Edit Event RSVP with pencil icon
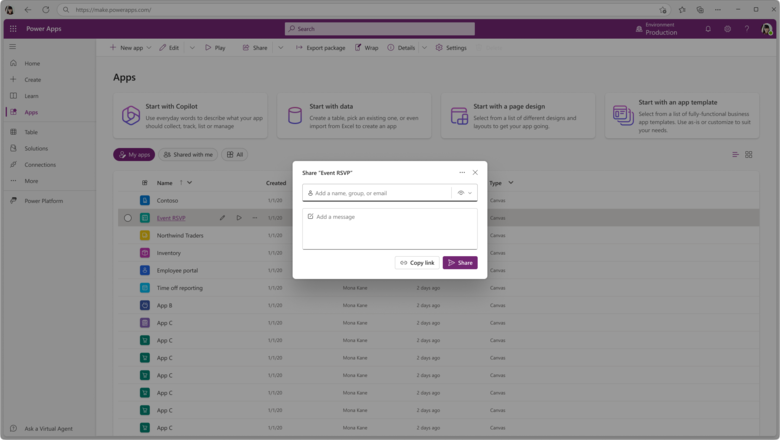Image resolution: width=780 pixels, height=440 pixels. tap(222, 218)
